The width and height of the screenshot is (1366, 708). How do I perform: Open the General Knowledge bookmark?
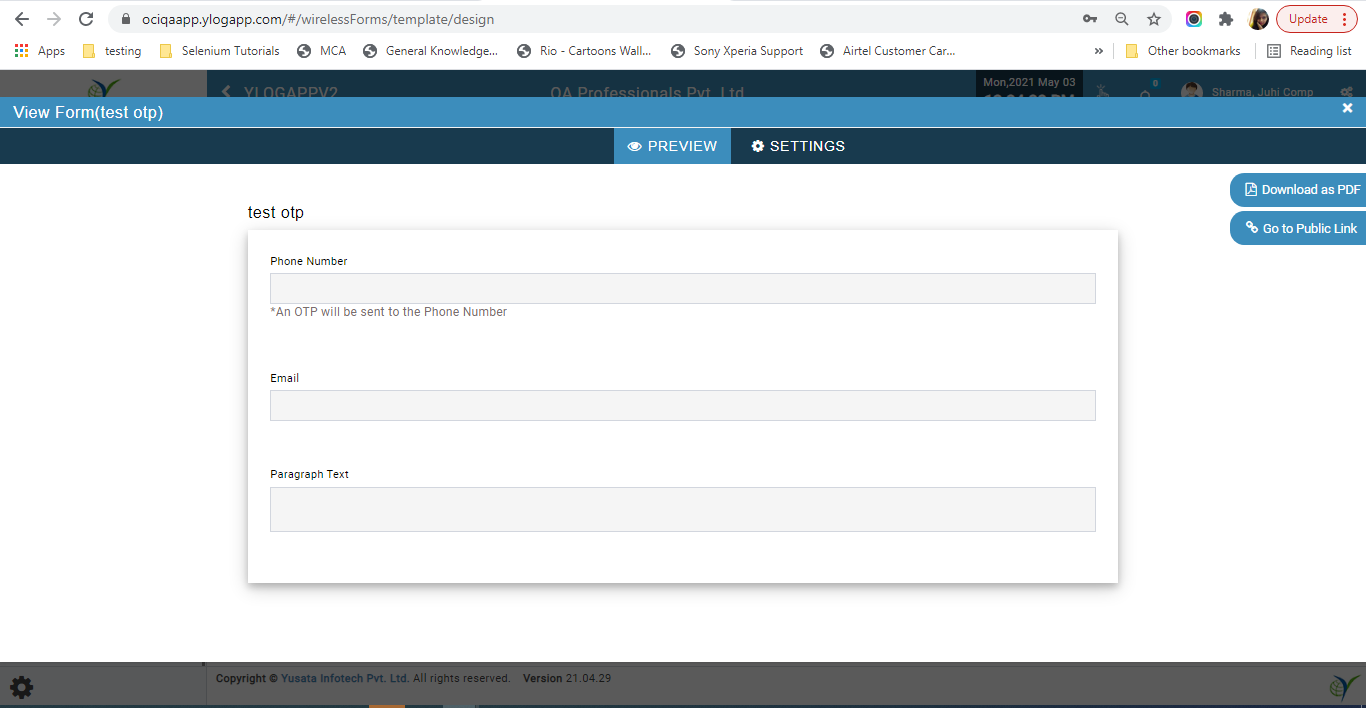(430, 51)
